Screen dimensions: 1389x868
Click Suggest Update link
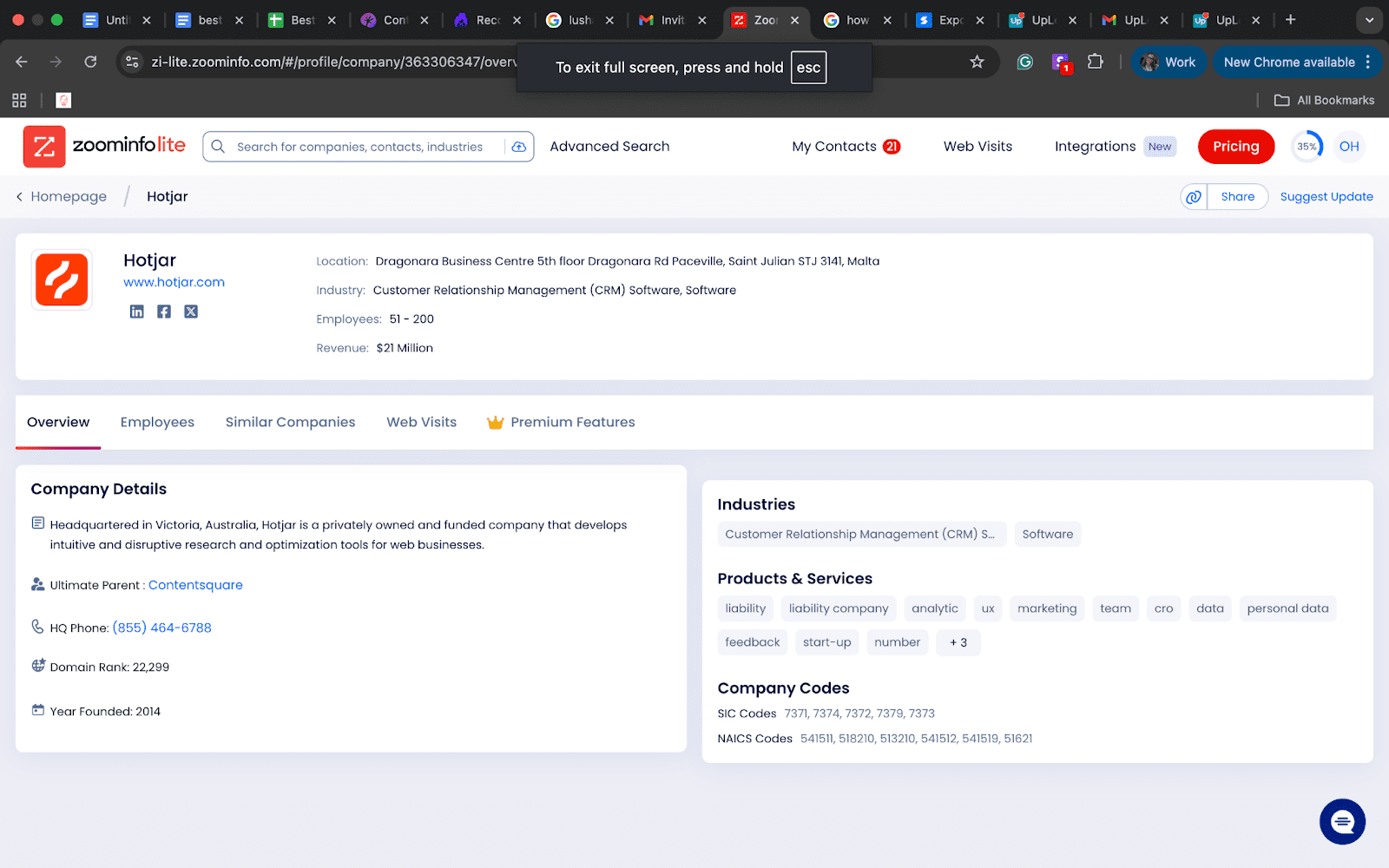[x=1326, y=196]
